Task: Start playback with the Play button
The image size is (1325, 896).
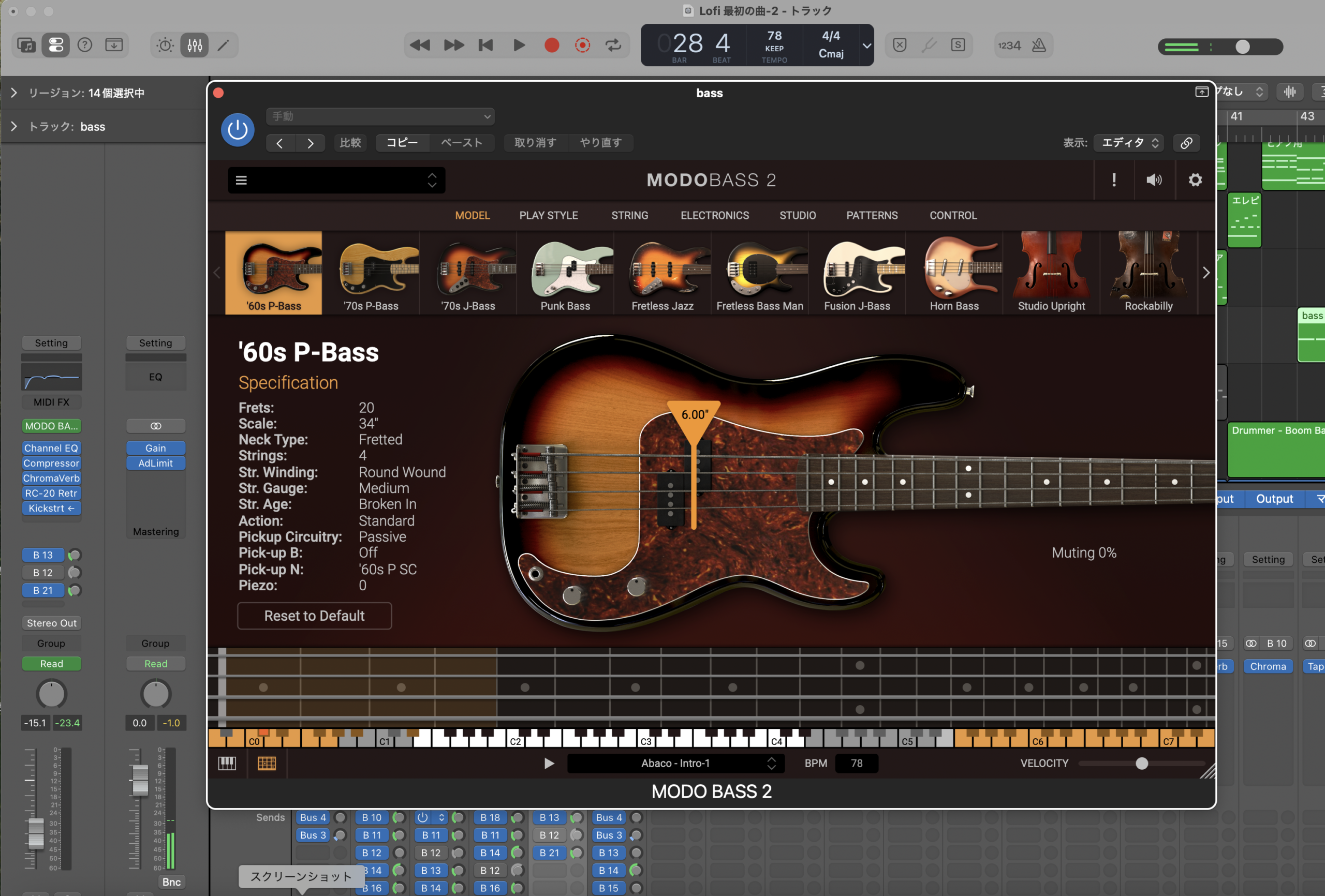Action: pyautogui.click(x=519, y=45)
